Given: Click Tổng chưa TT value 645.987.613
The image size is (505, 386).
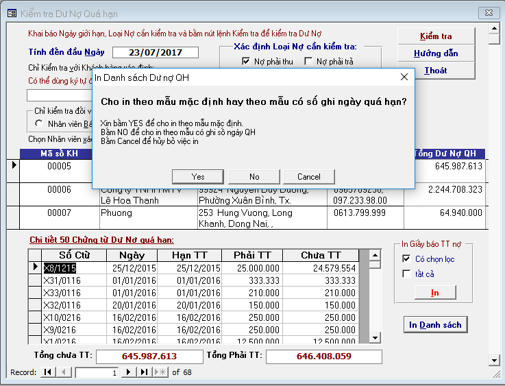Looking at the screenshot, I should coord(149,356).
